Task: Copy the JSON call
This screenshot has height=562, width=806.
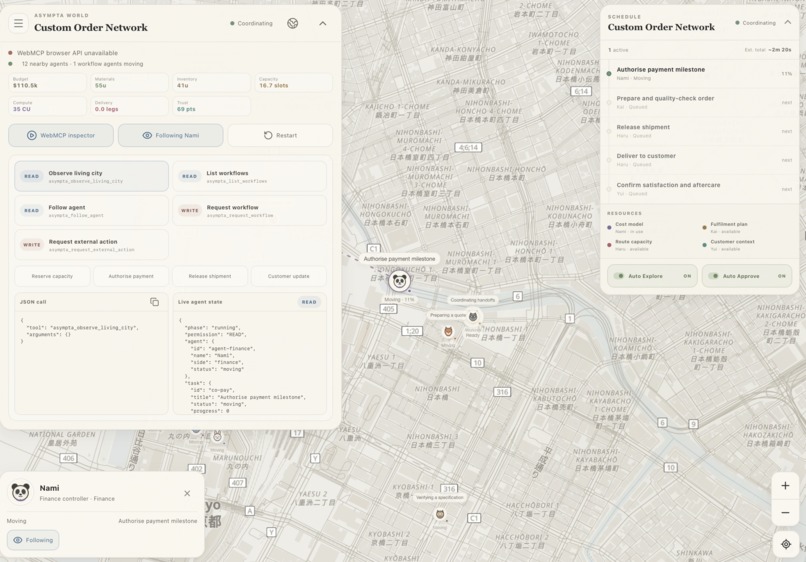Action: (154, 302)
